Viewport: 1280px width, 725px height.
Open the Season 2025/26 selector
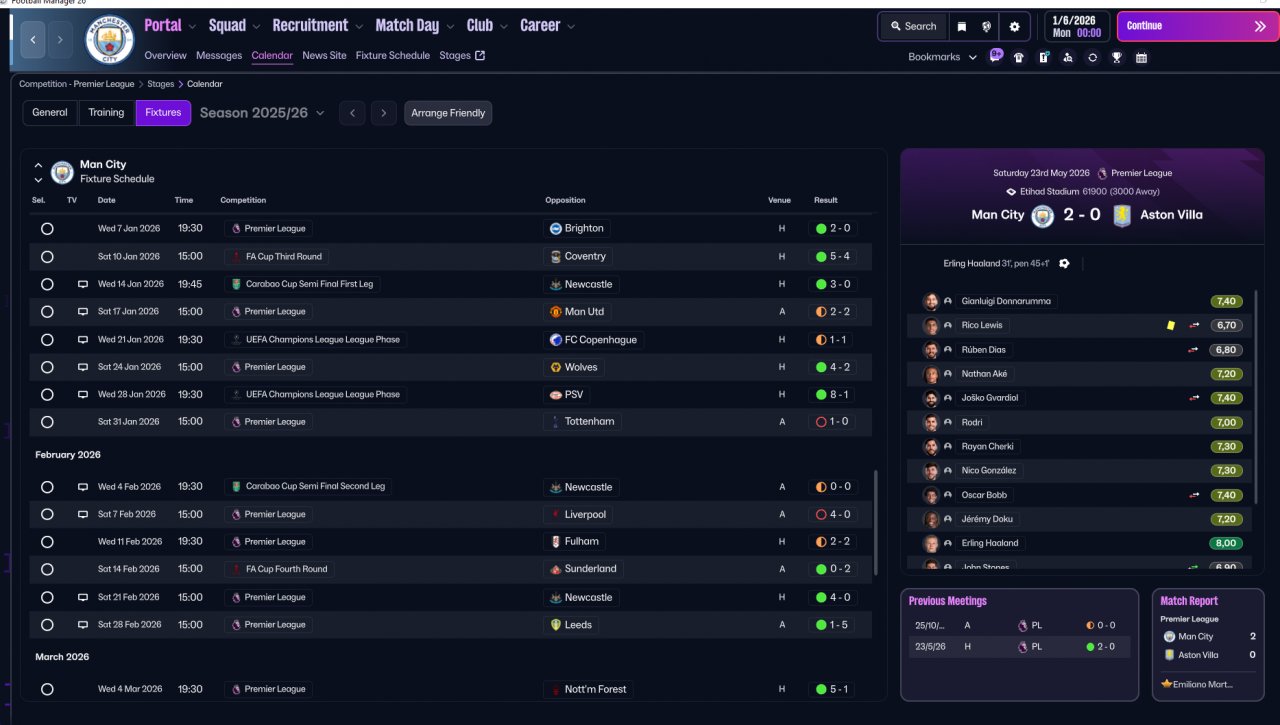pos(262,113)
